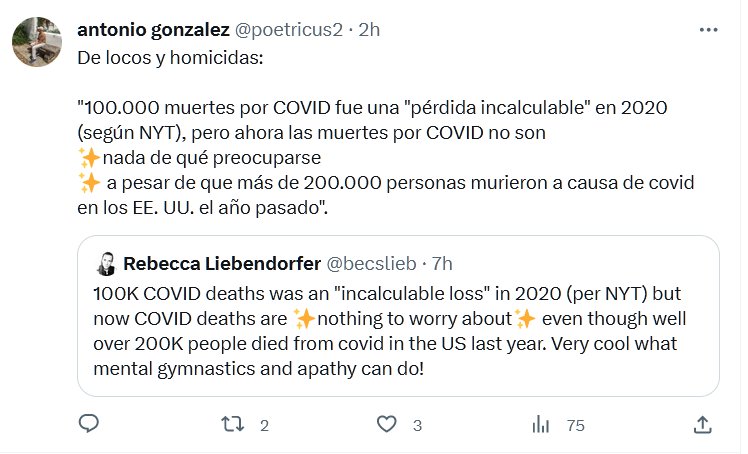748x454 pixels.
Task: Click the 7h quoted tweet timestamp
Action: (439, 264)
